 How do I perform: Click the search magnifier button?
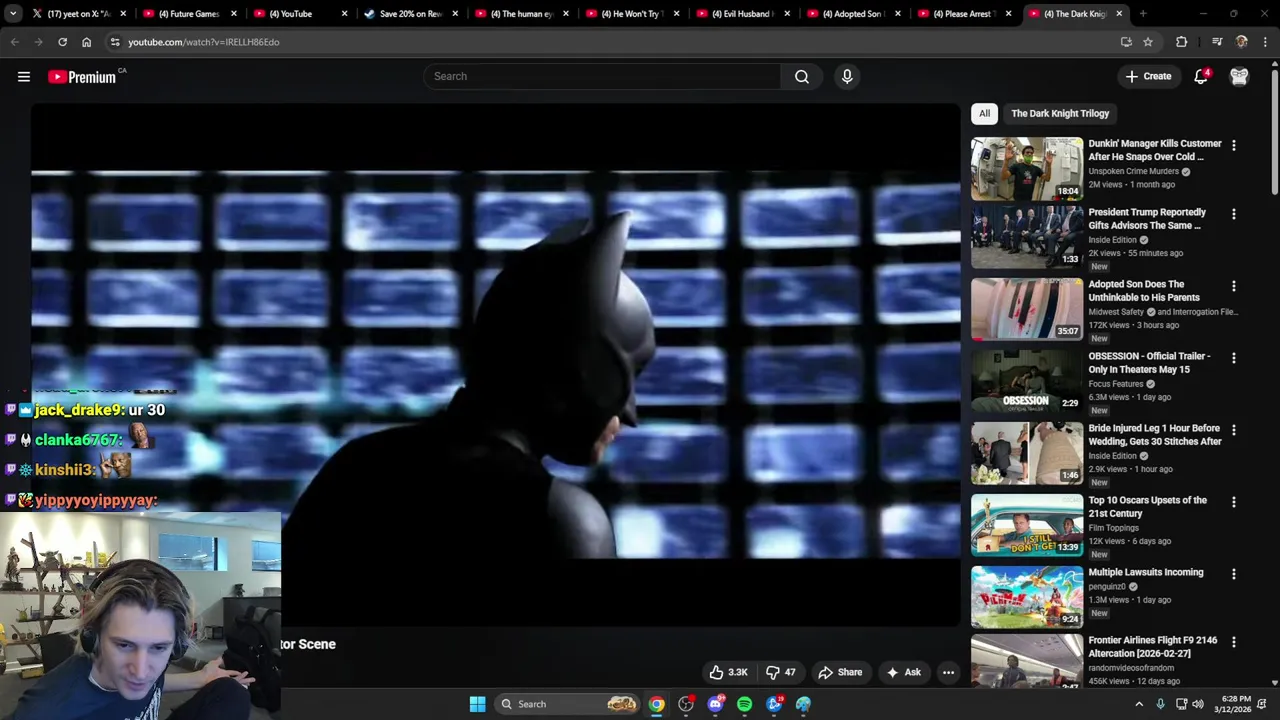(x=802, y=76)
